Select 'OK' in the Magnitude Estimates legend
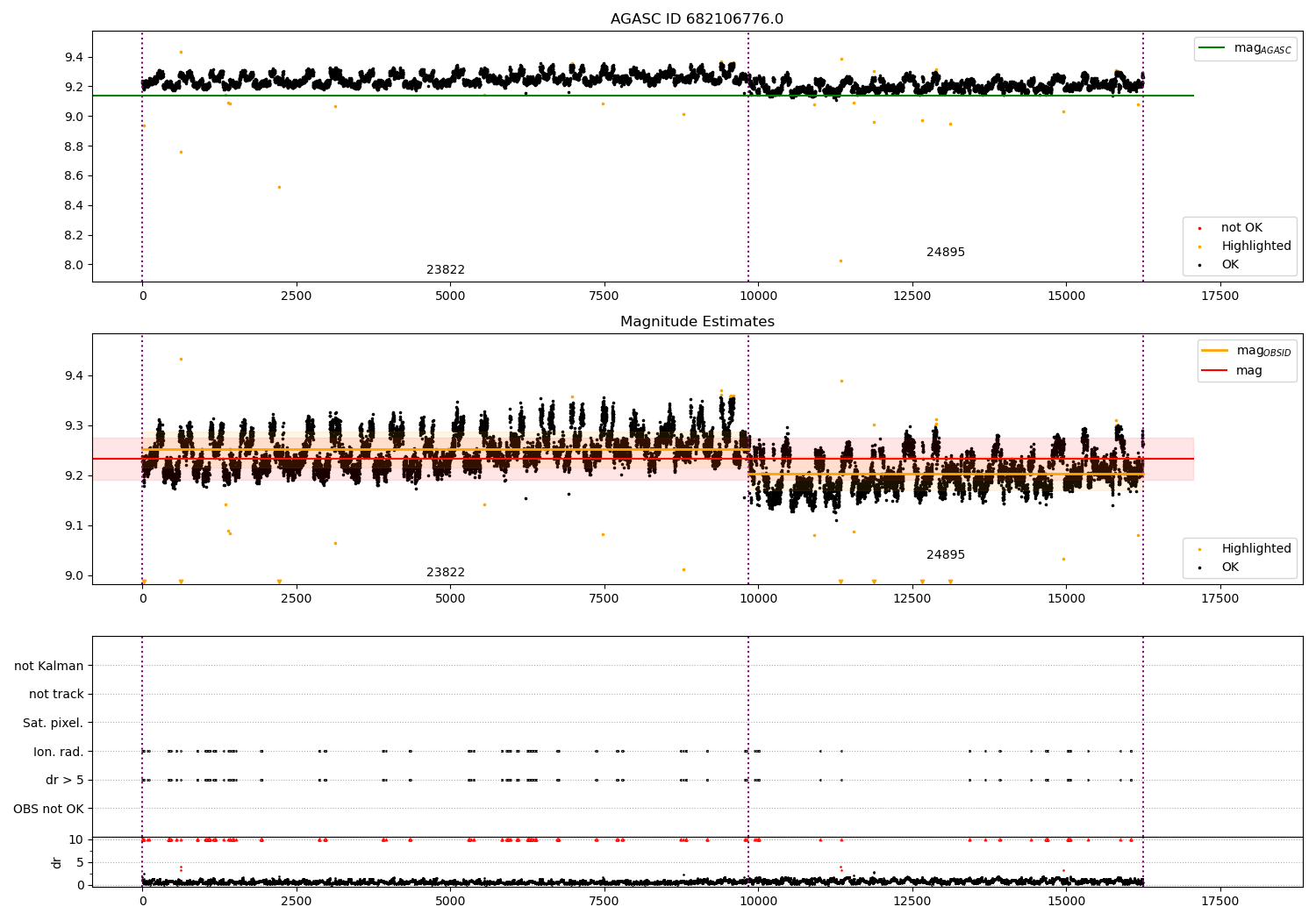Viewport: 1316px width, 921px height. pos(1230,568)
